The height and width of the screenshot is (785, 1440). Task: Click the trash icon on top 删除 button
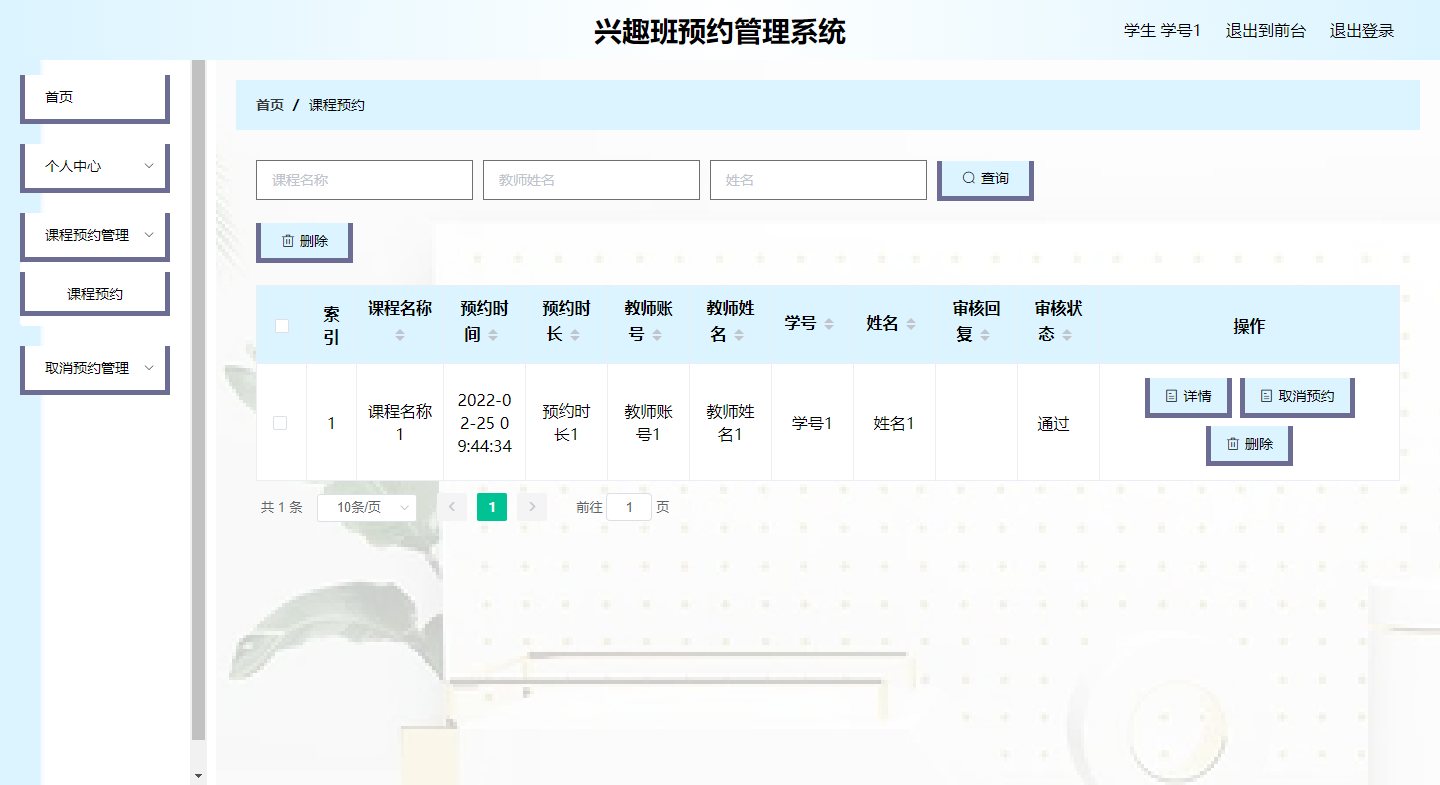[x=288, y=241]
